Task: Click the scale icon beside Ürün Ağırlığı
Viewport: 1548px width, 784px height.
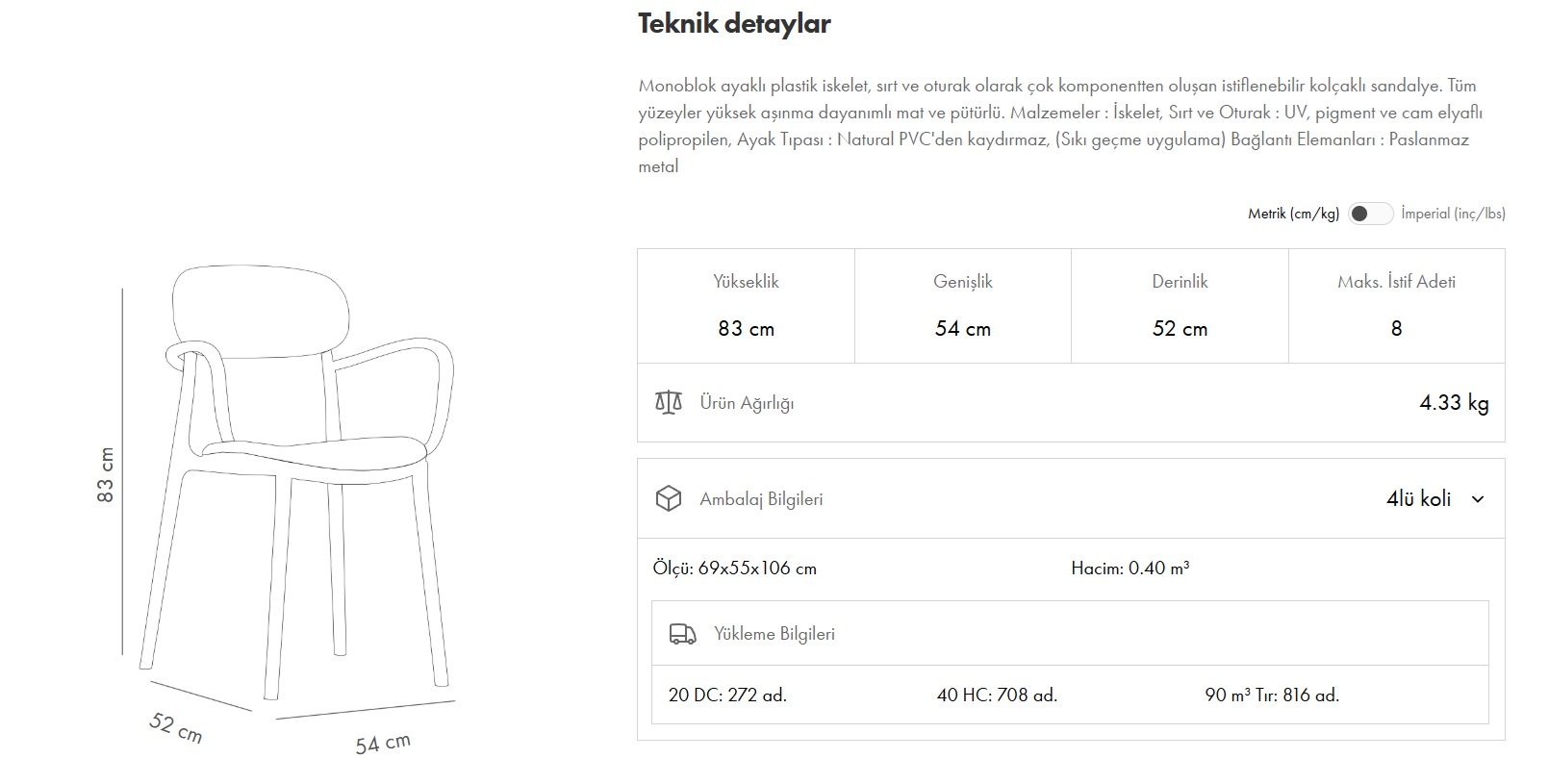Action: click(x=668, y=402)
